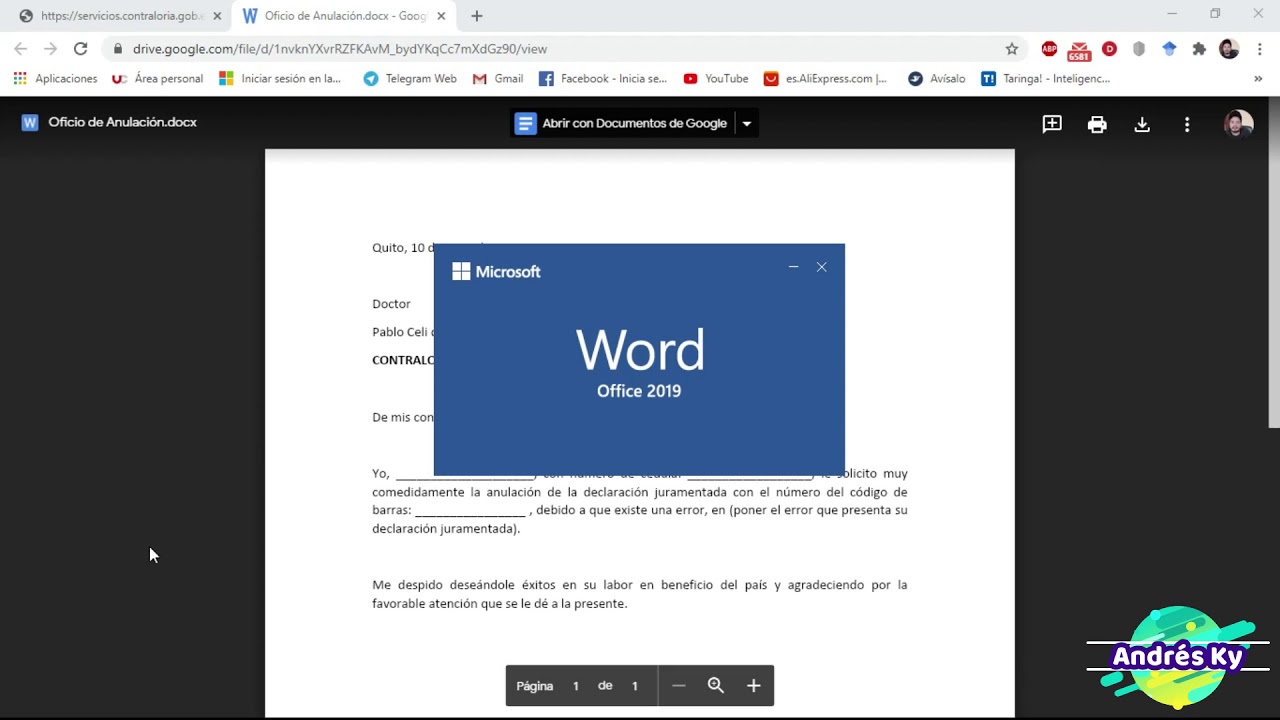Open Chrome profile avatar in toolbar
This screenshot has height=720, width=1280.
pyautogui.click(x=1229, y=48)
